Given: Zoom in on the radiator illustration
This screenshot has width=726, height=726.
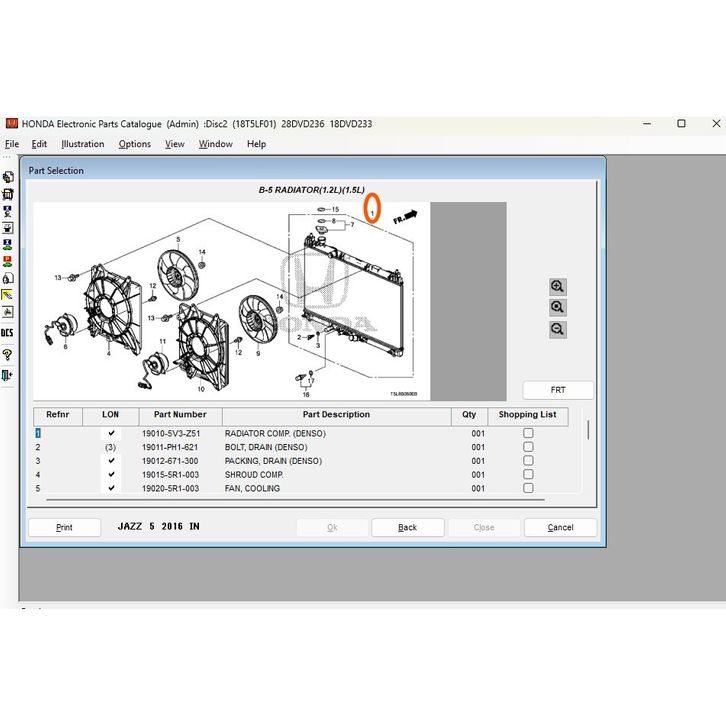Looking at the screenshot, I should tap(557, 286).
